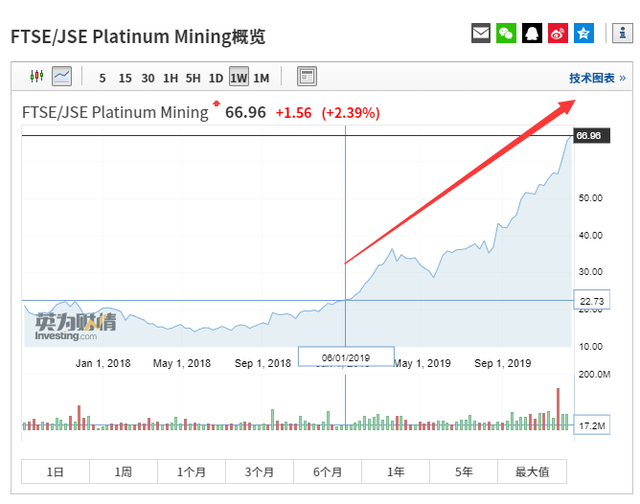Share to WeChat with the green icon

tap(507, 34)
